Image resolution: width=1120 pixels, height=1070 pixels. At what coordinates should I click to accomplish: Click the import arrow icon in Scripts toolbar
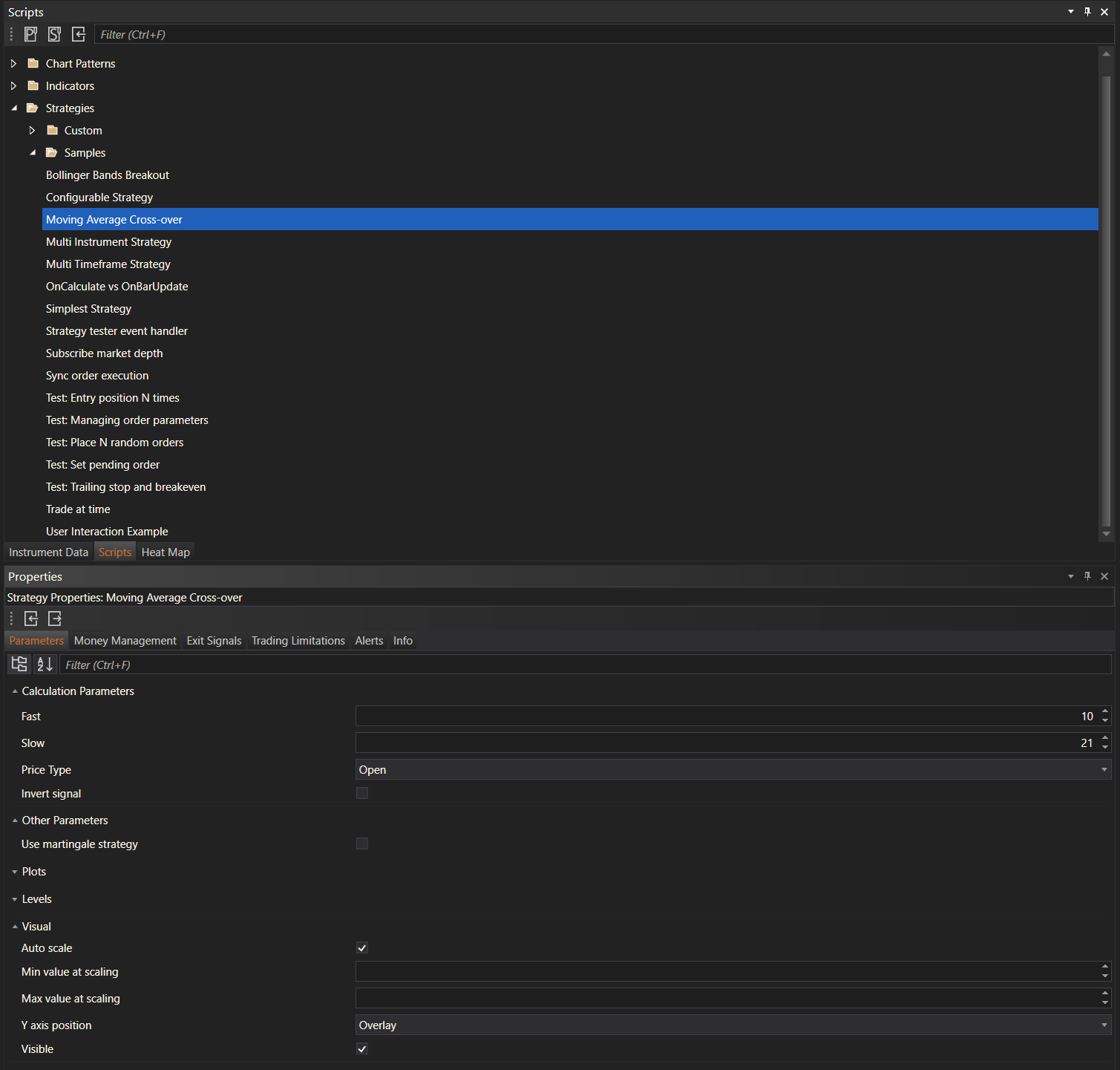[79, 34]
